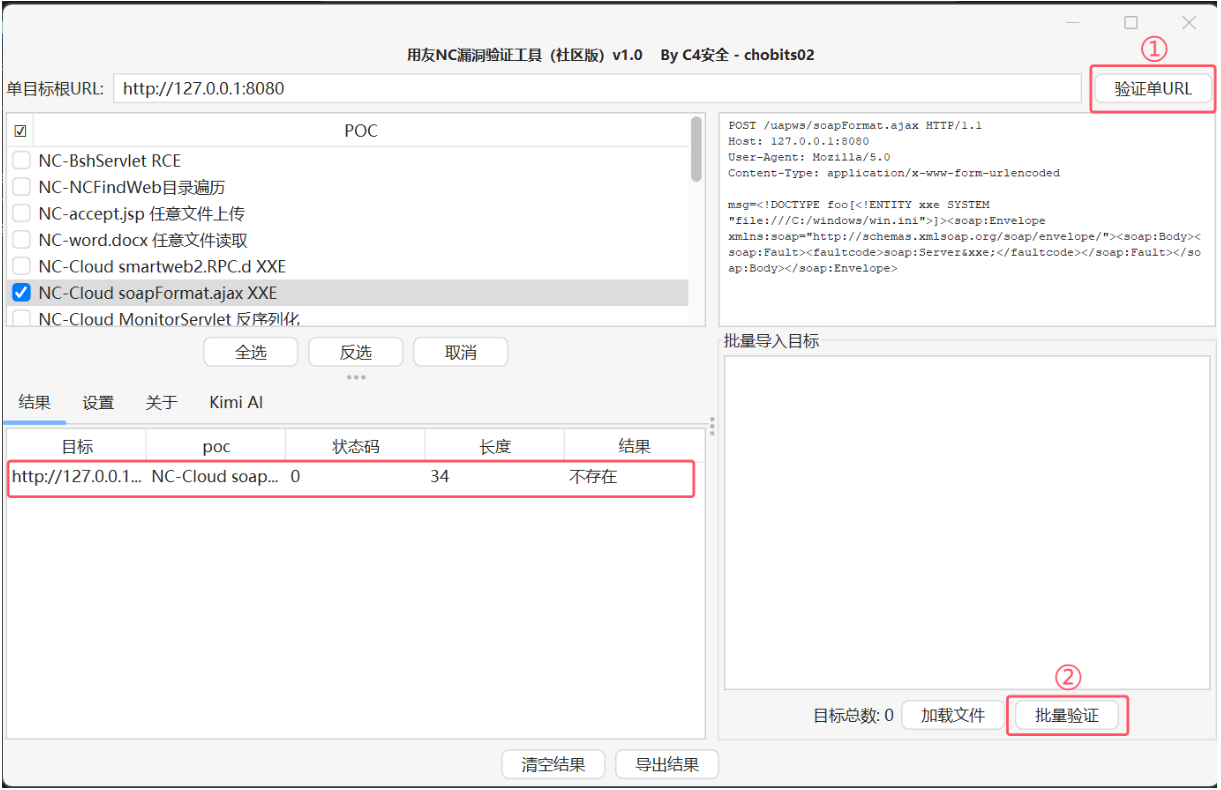Screen dimensions: 1221x790
Task: Check the NC-Cloud MonitorServlet 反序列化 checkbox
Action: point(21,319)
